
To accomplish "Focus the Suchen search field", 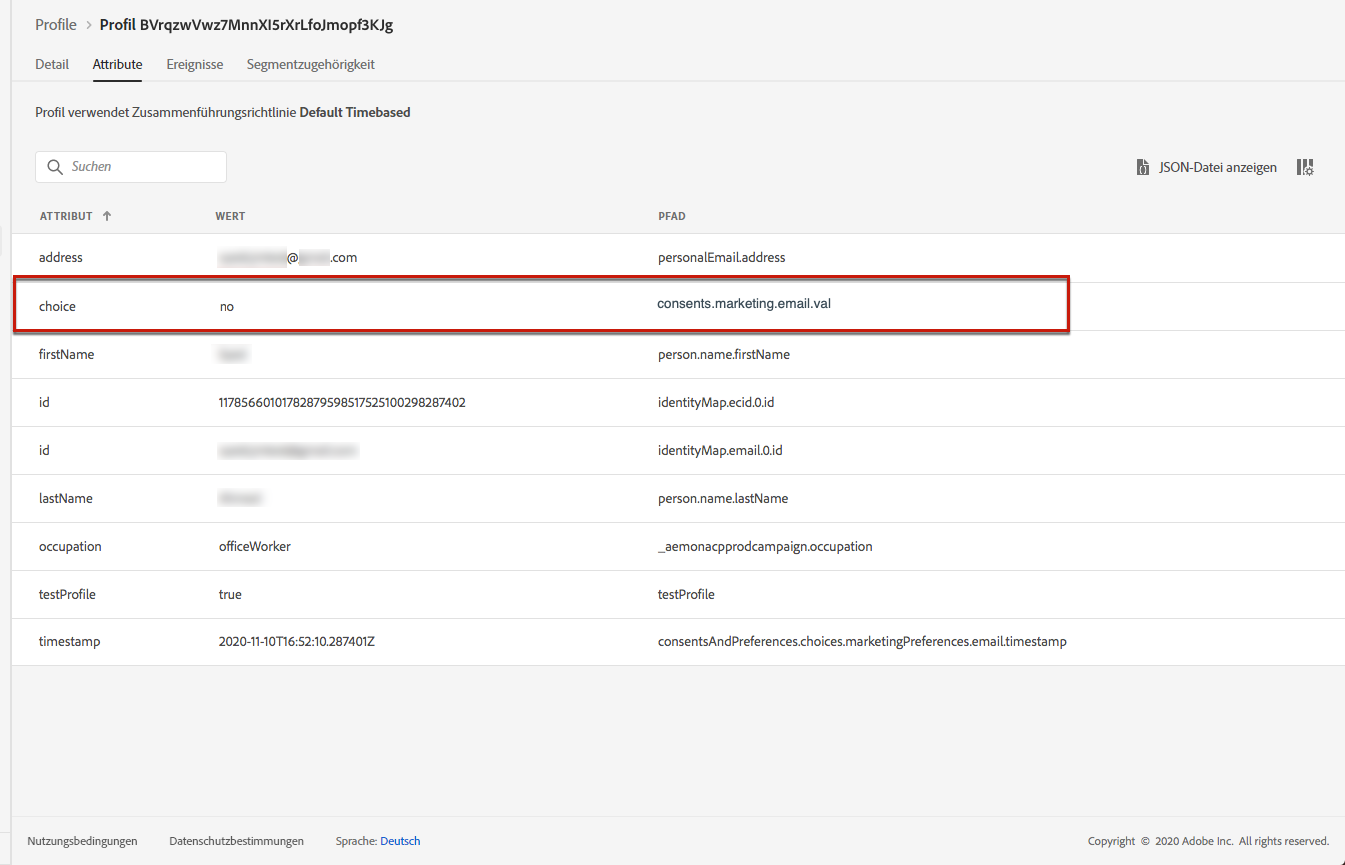I will [140, 167].
